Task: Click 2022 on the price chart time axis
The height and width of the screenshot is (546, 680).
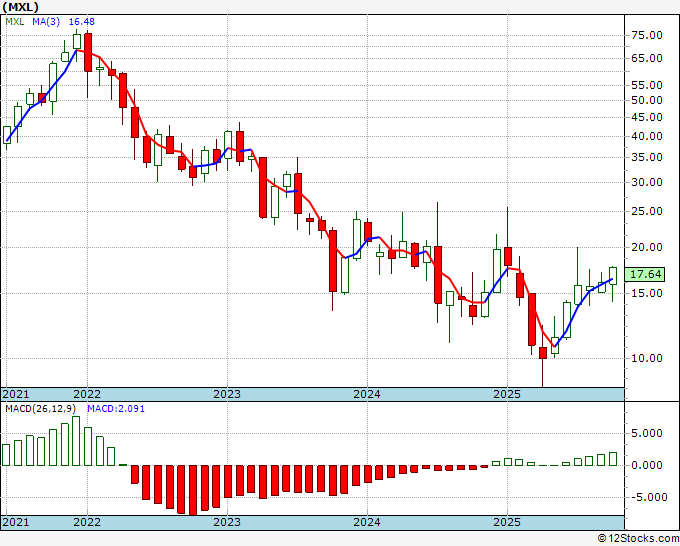Action: click(87, 394)
